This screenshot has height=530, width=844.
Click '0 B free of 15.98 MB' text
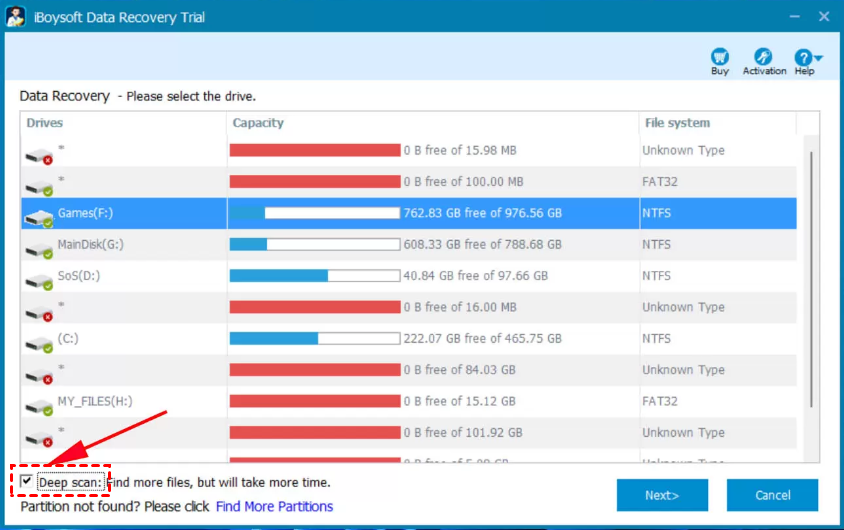tap(460, 150)
